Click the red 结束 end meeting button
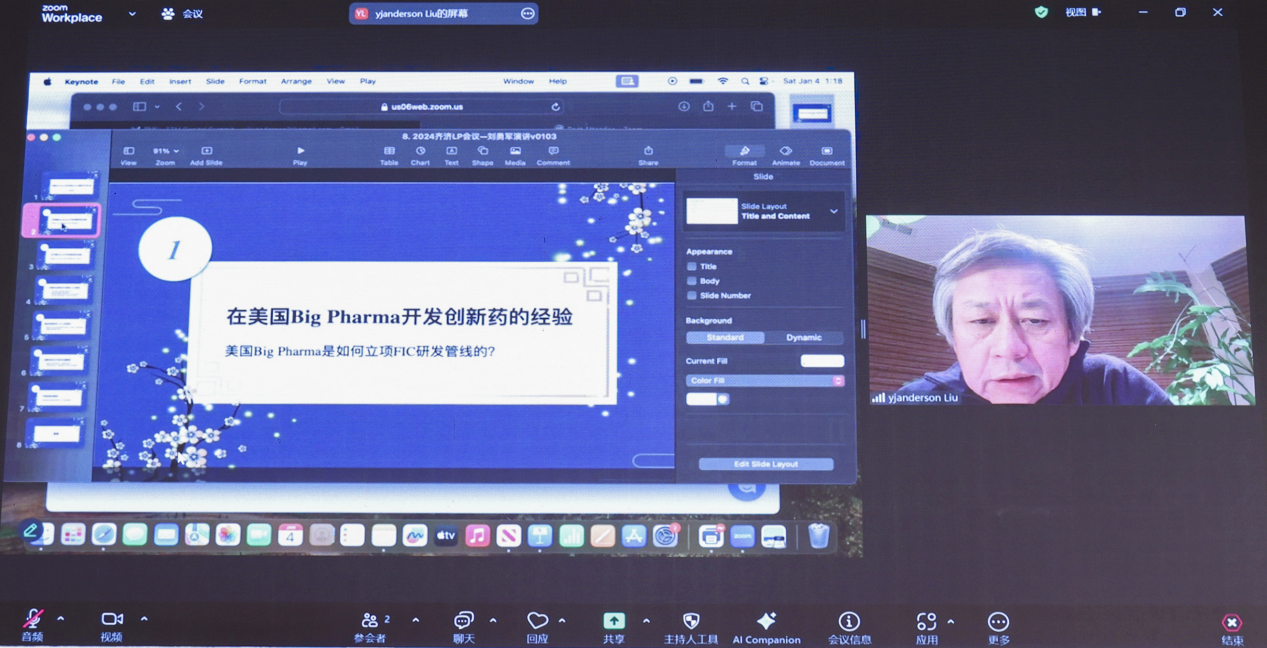 point(1232,624)
